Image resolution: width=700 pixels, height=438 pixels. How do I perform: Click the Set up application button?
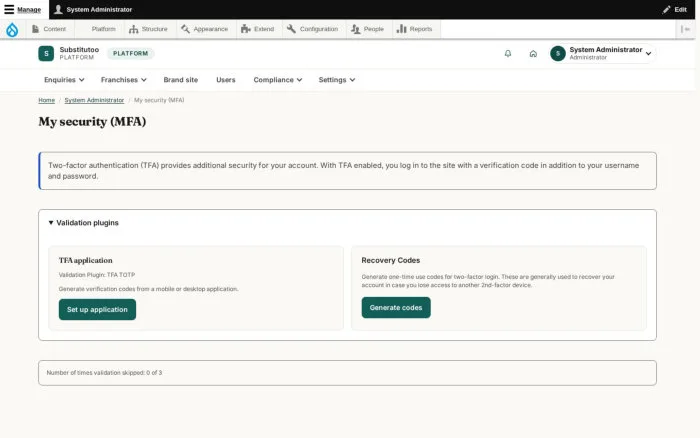(97, 309)
